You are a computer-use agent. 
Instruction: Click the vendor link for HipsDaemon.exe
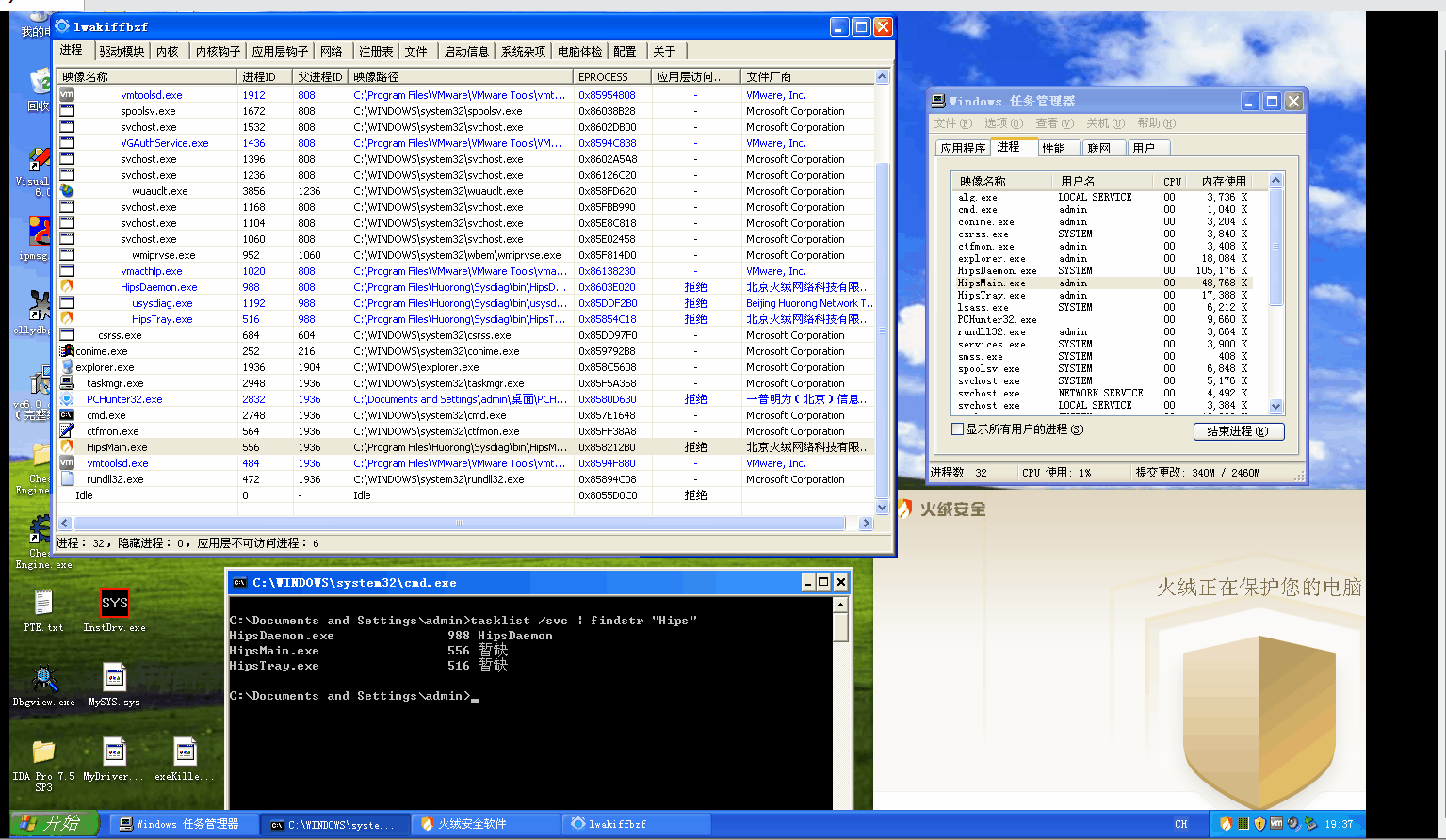(x=809, y=287)
